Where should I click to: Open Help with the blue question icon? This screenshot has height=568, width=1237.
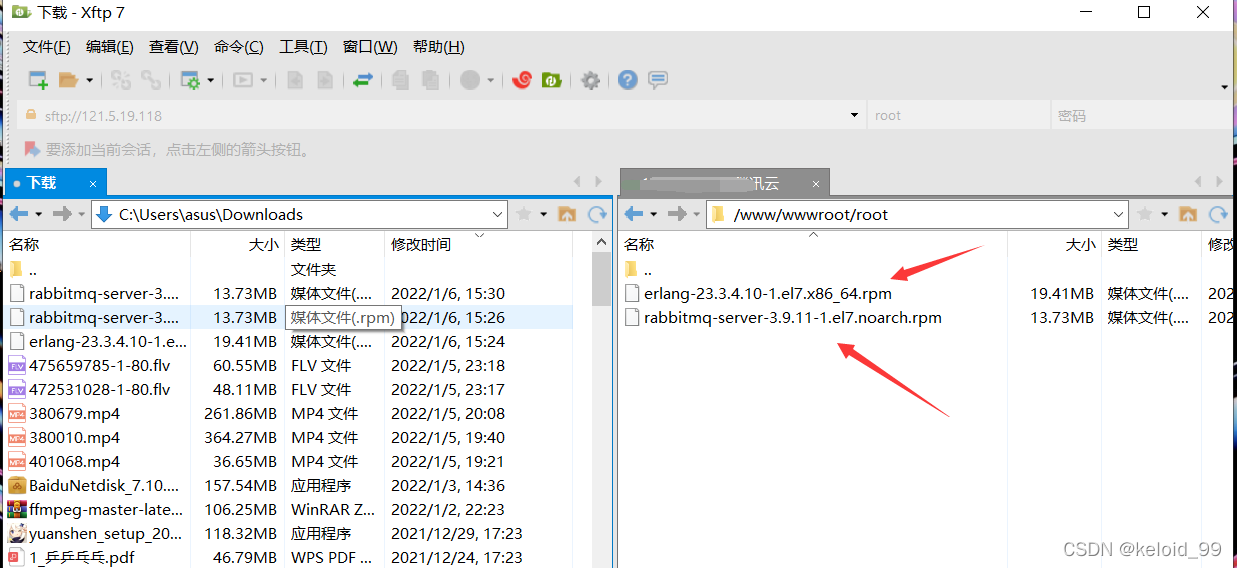(x=627, y=80)
